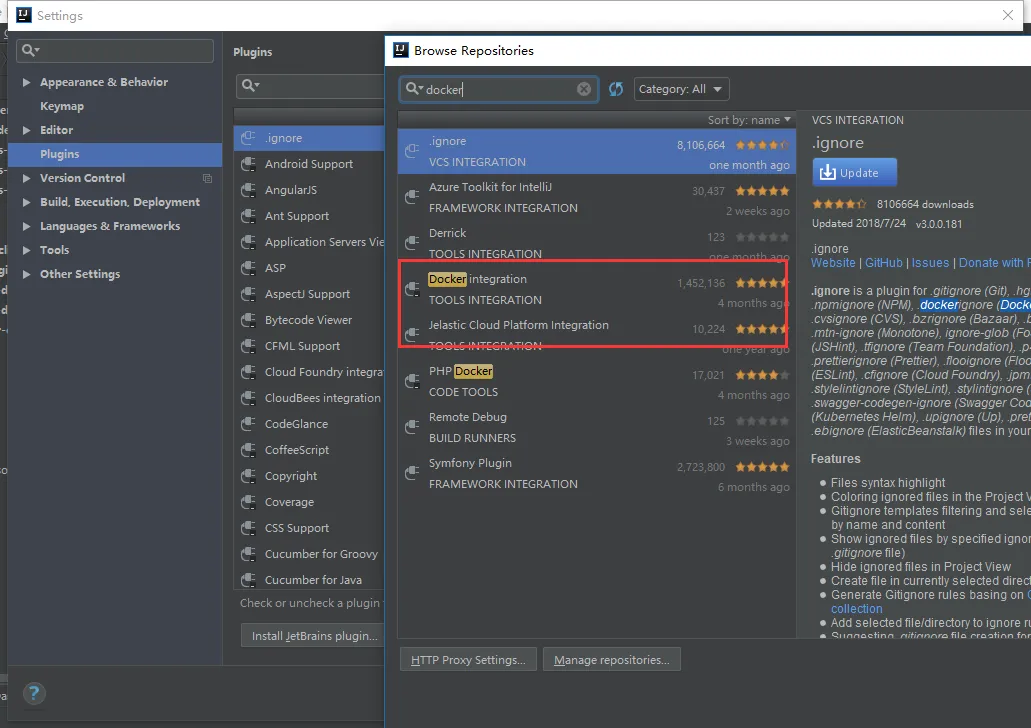Expand the Version Control settings node

(x=26, y=178)
